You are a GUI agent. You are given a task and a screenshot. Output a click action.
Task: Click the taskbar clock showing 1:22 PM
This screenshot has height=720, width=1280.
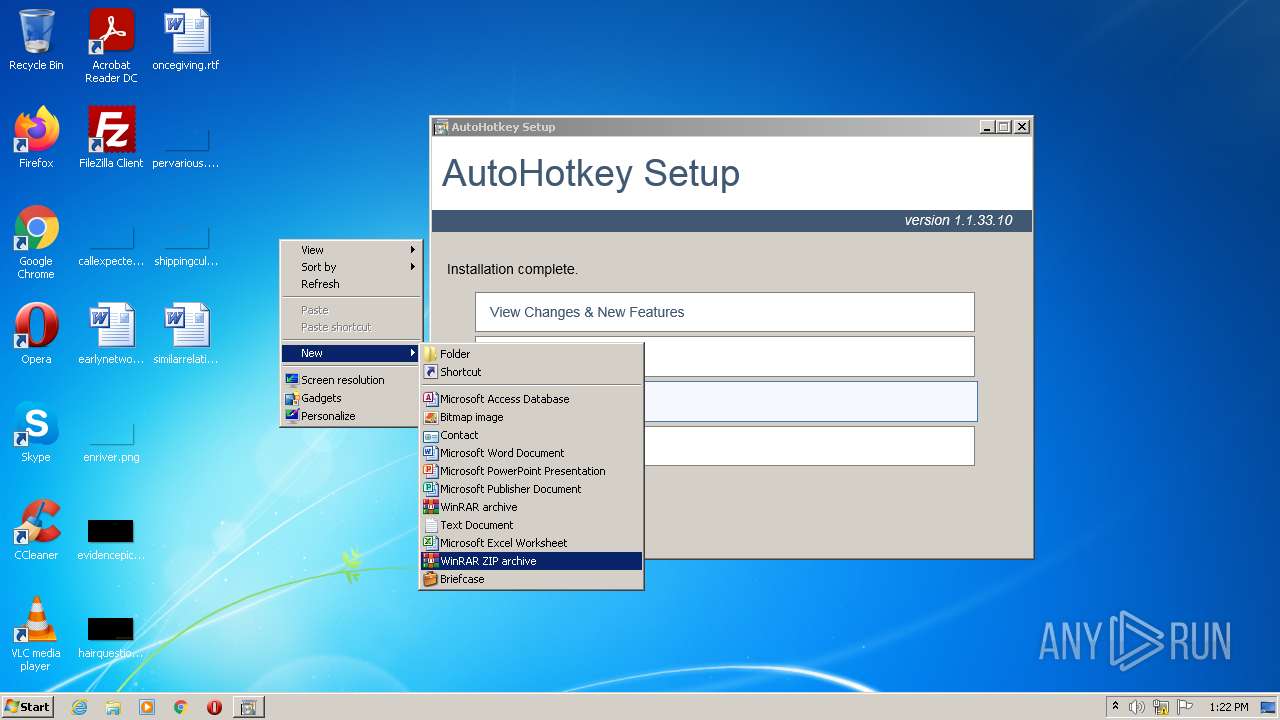[x=1228, y=707]
